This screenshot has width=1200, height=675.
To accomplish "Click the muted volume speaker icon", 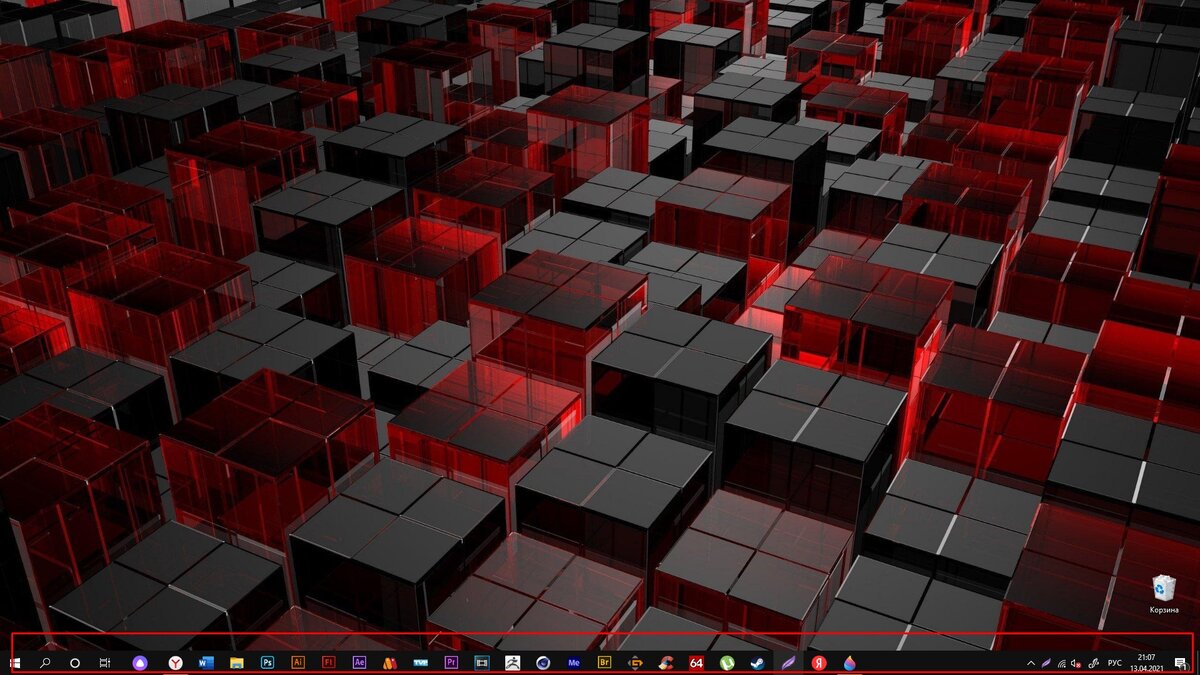I will (x=1076, y=663).
